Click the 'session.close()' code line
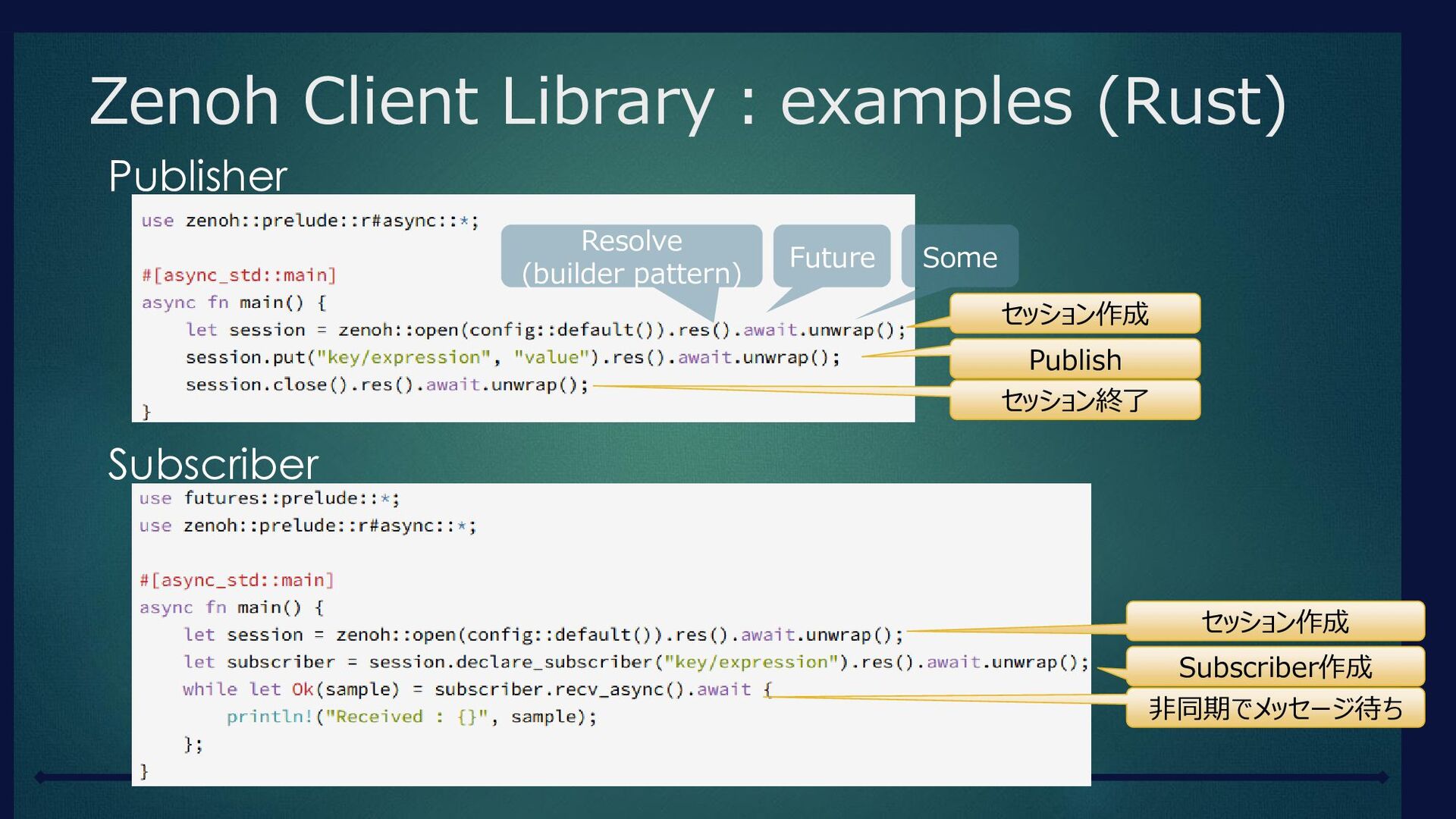This screenshot has height=819, width=1456. (387, 384)
